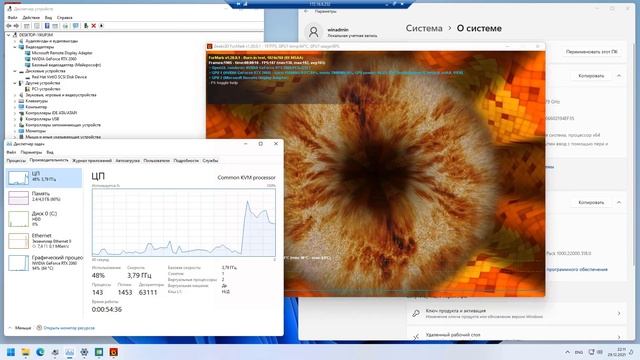
Task: Click the FurMark icon on the taskbar
Action: coord(113,352)
